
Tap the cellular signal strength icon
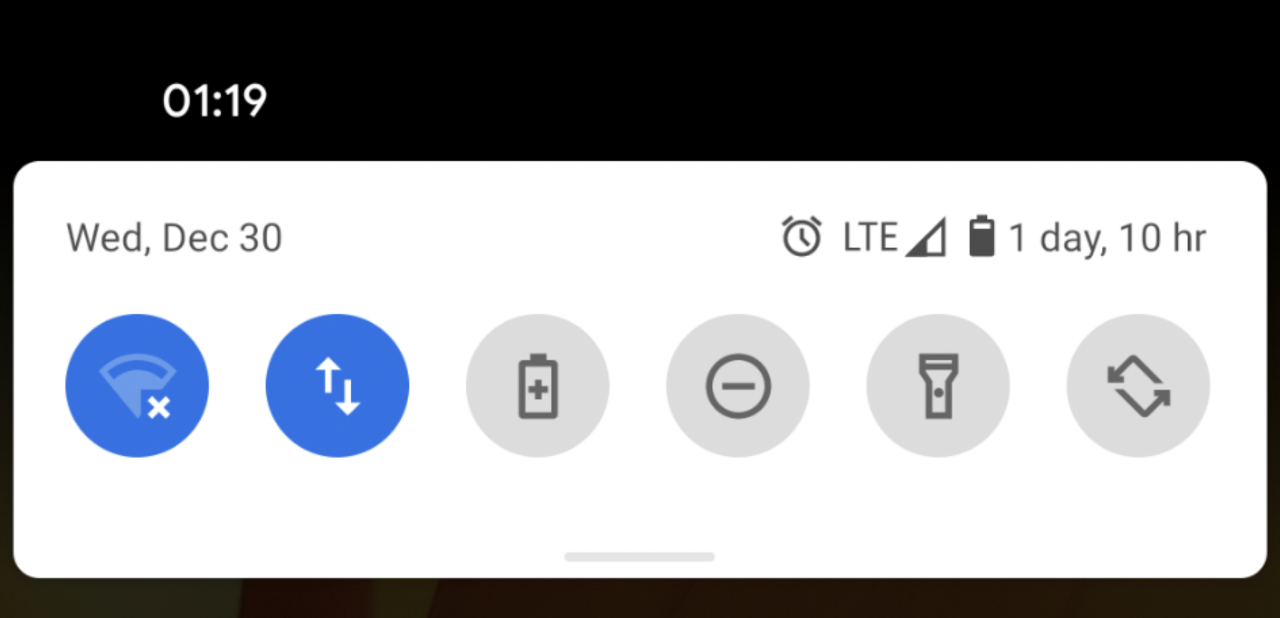point(925,239)
